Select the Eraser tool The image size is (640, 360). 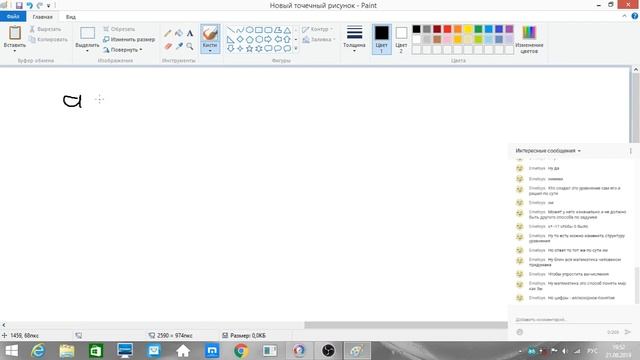coord(168,46)
